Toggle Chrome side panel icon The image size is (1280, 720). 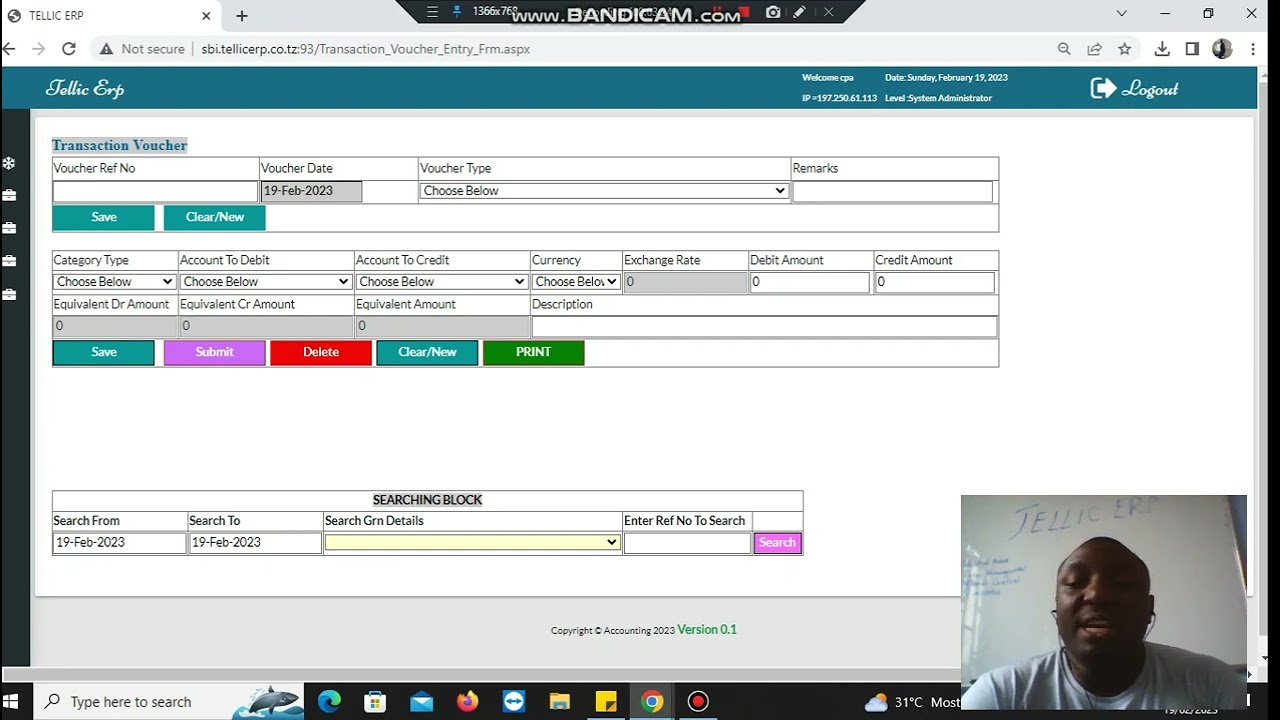[x=1192, y=49]
